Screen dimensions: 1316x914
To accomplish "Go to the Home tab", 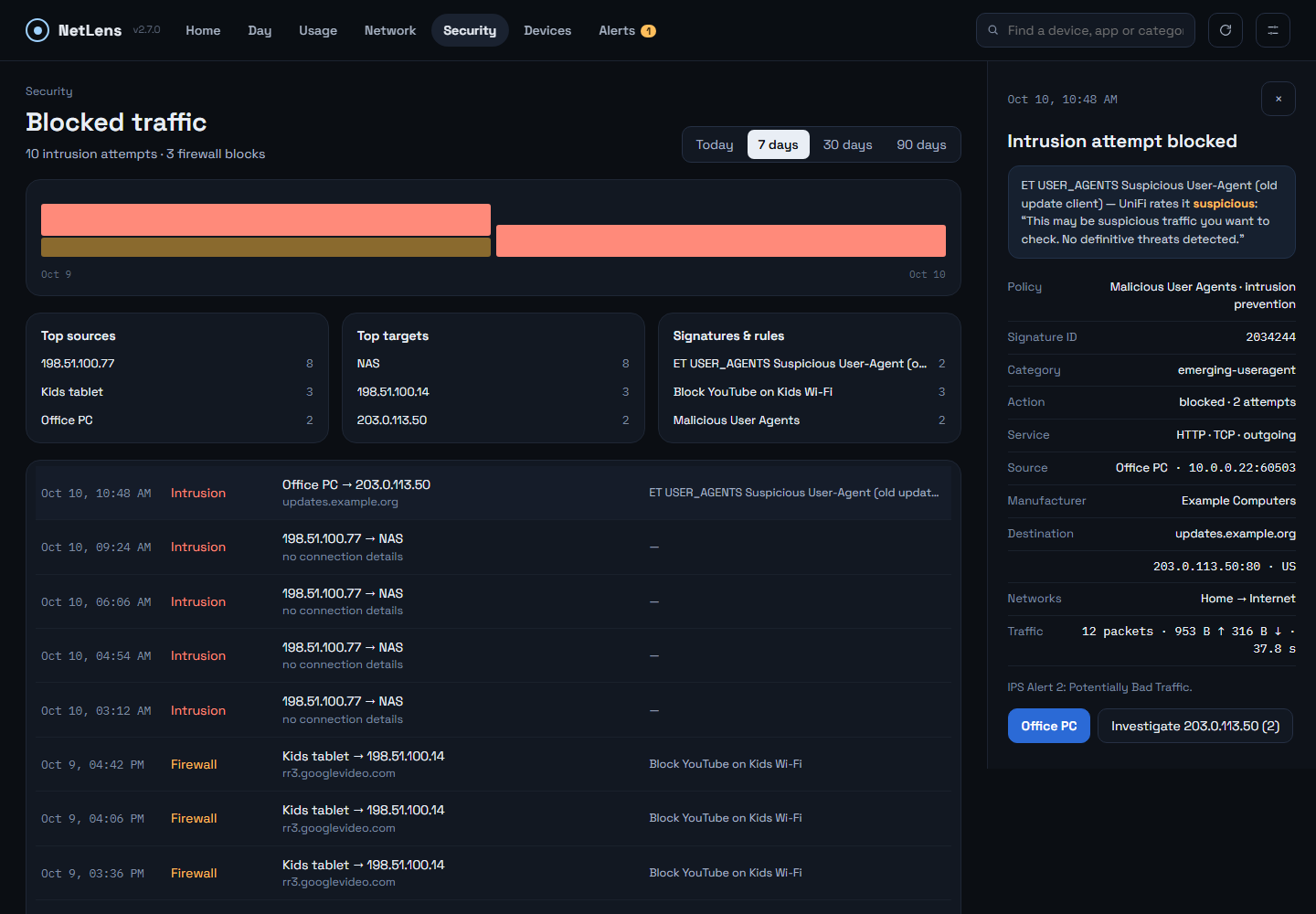I will click(x=203, y=30).
